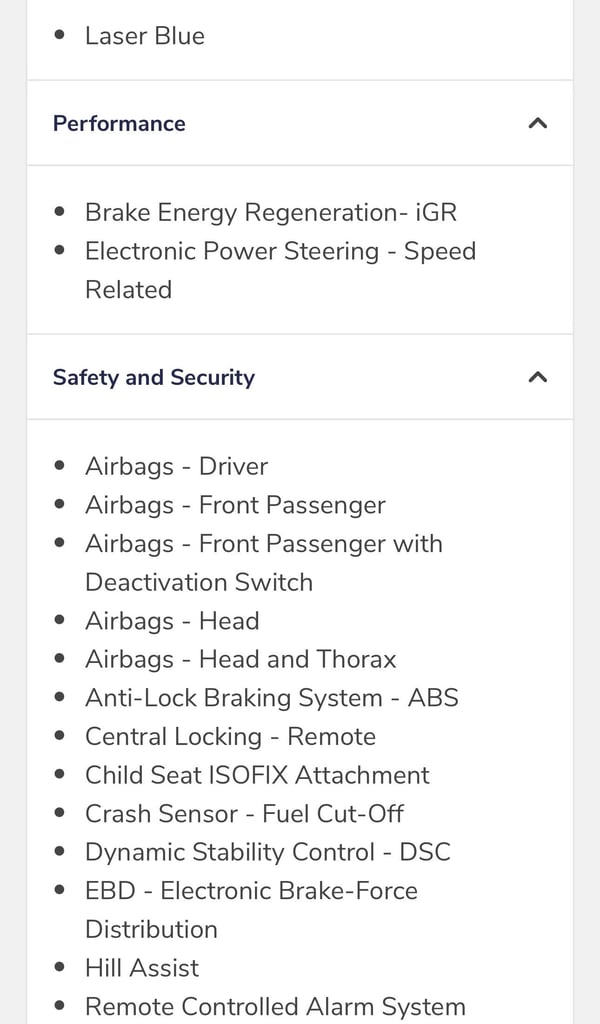Select Remote Controlled Alarm System item
This screenshot has height=1024, width=600.
276,1006
